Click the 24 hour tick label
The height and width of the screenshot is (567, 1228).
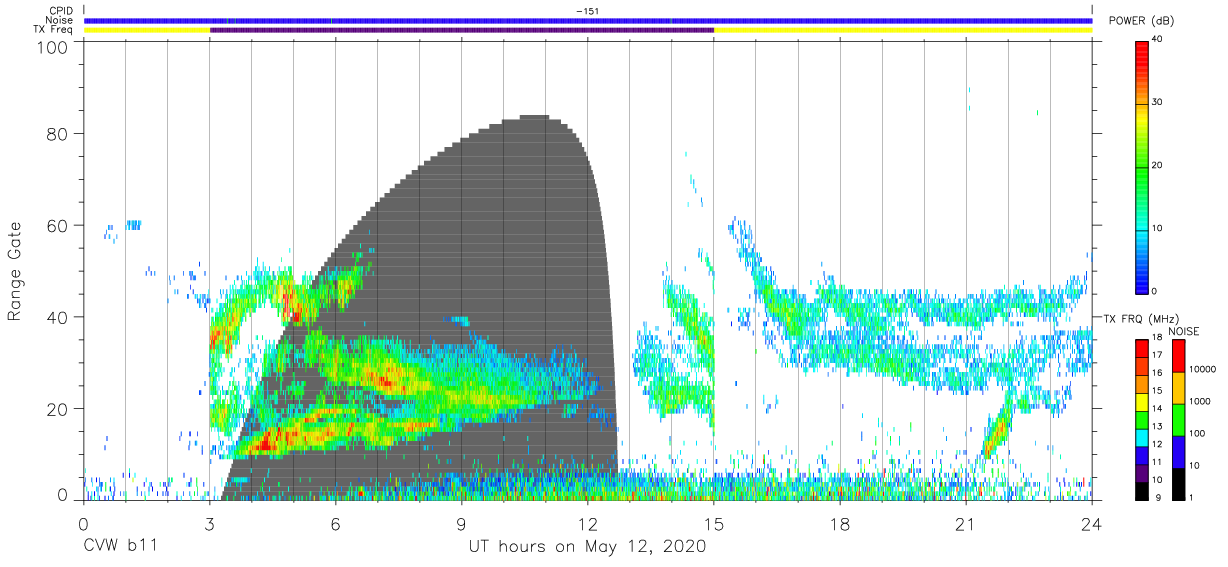[1092, 524]
